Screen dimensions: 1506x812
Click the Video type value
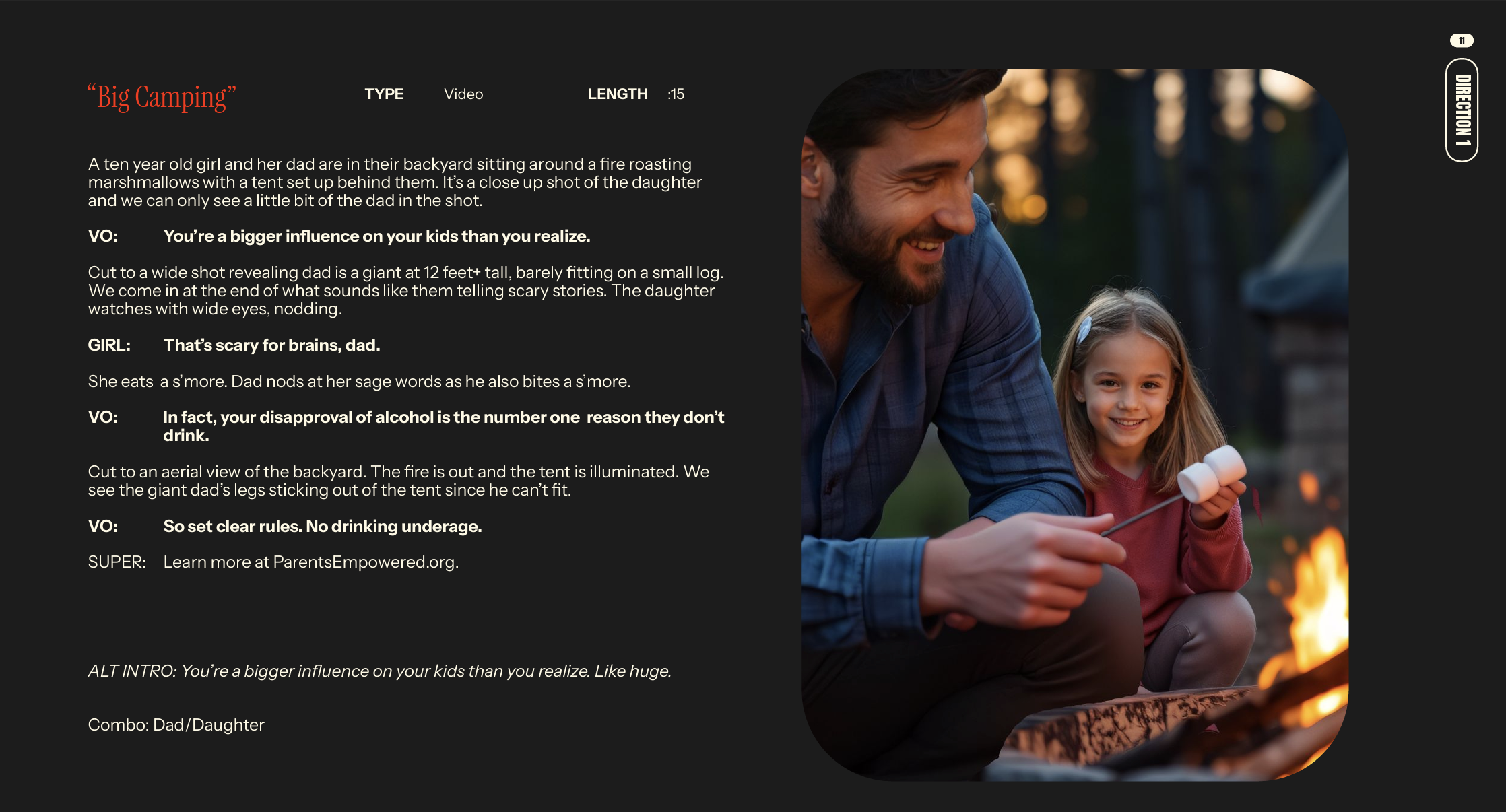pyautogui.click(x=463, y=94)
